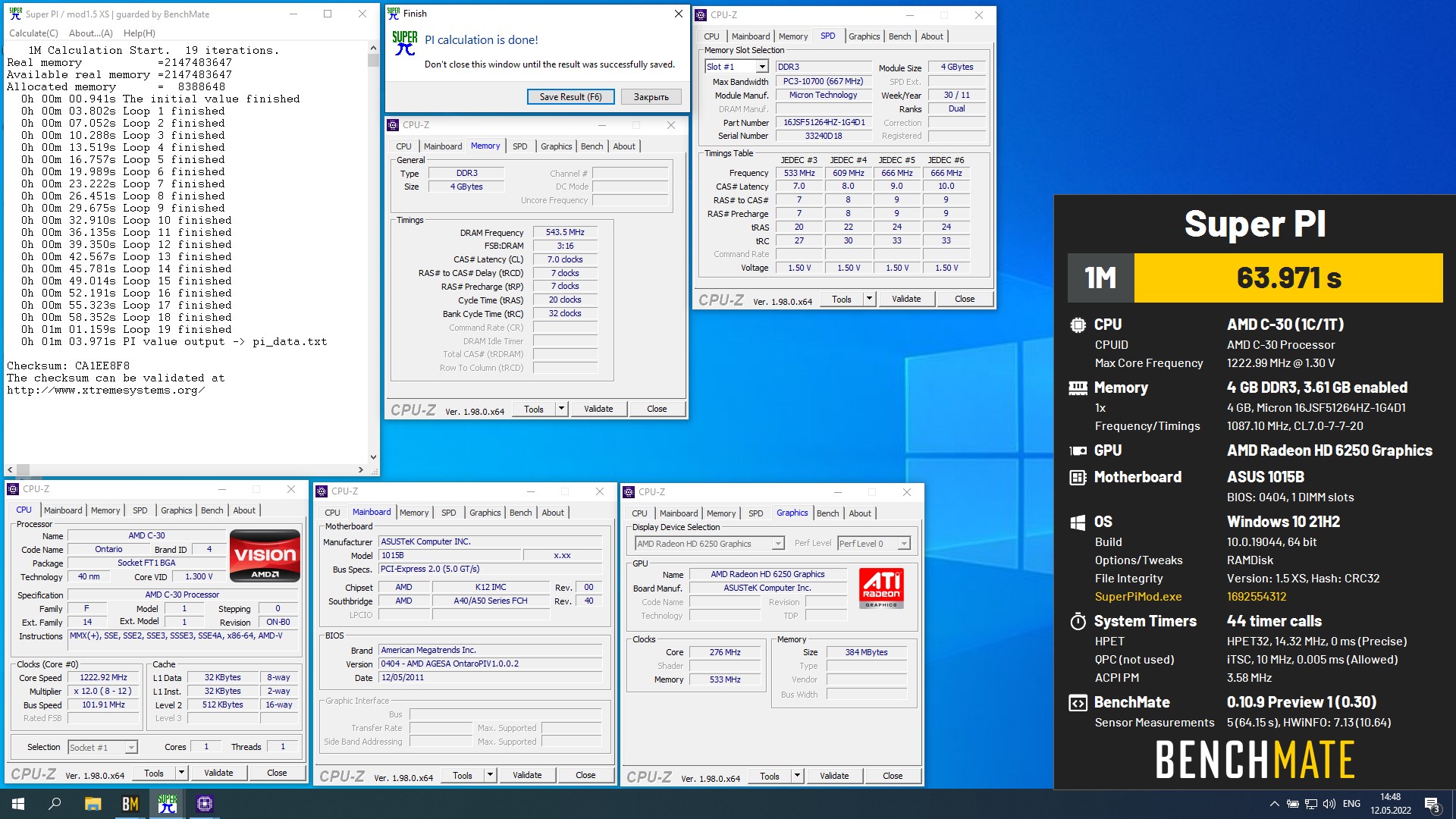The image size is (1456, 819).
Task: Click the DRAM Frequency 543.5 MHz value
Action: [565, 232]
